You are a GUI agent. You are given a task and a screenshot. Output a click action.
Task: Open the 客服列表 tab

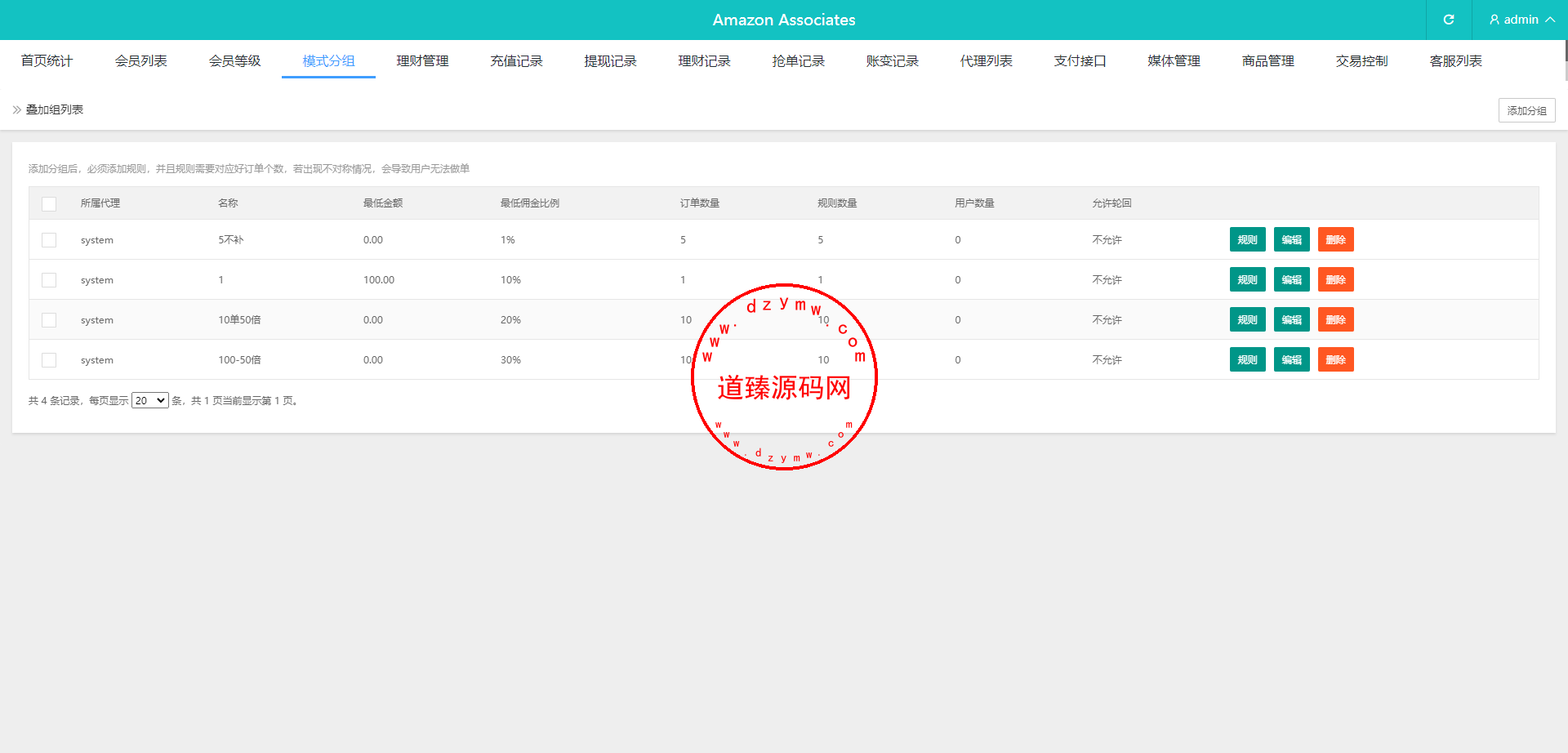tap(1455, 61)
